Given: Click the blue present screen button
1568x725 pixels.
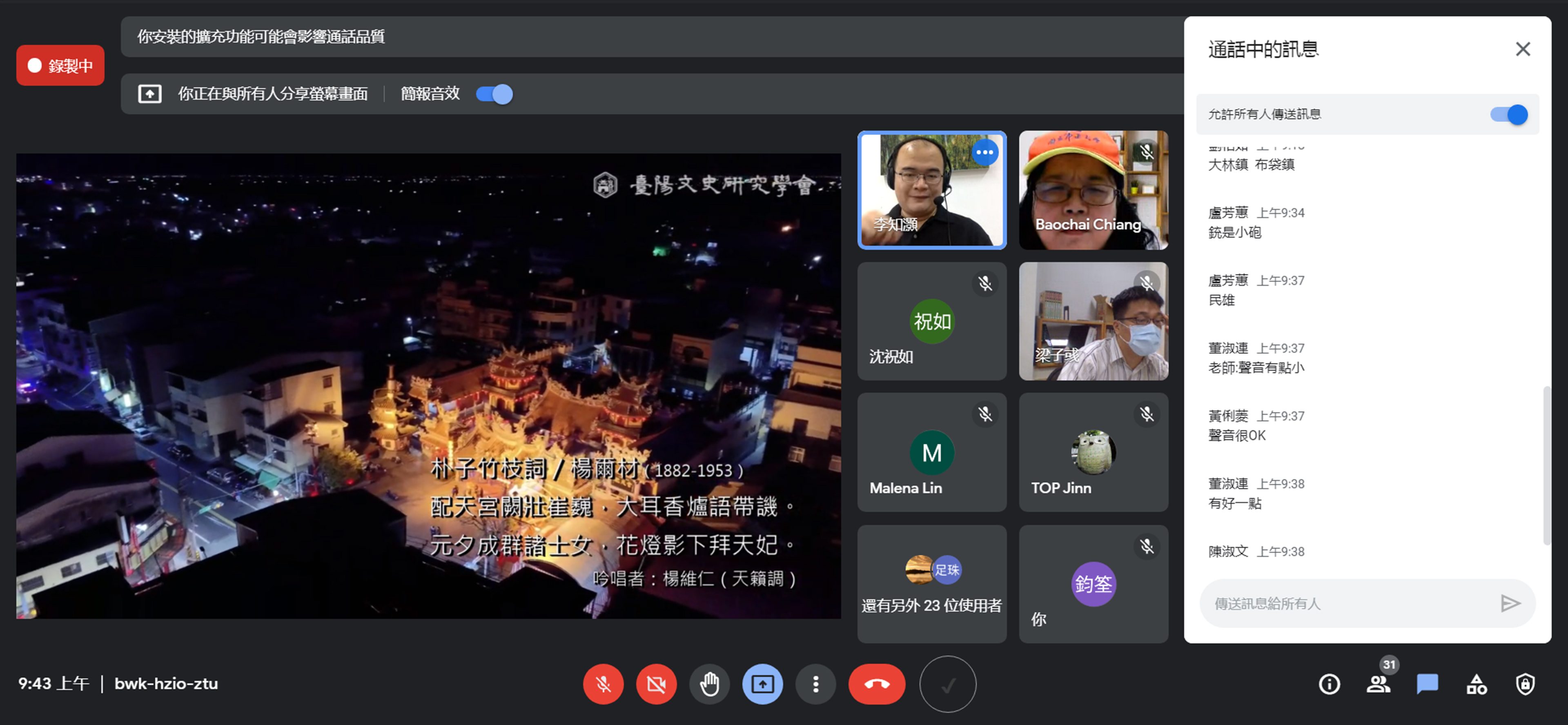Looking at the screenshot, I should [x=762, y=684].
